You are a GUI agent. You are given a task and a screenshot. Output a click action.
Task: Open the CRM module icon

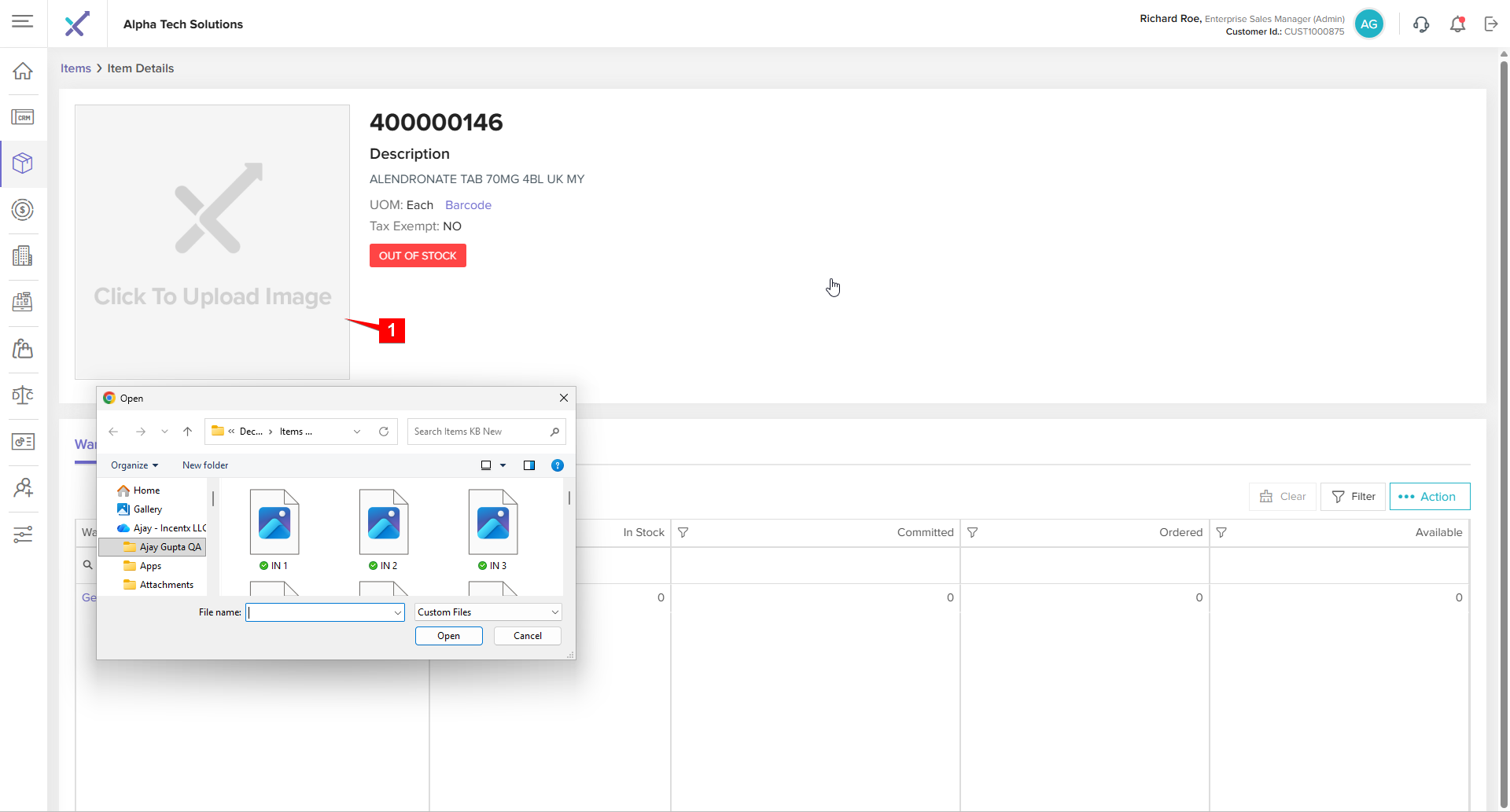tap(23, 117)
